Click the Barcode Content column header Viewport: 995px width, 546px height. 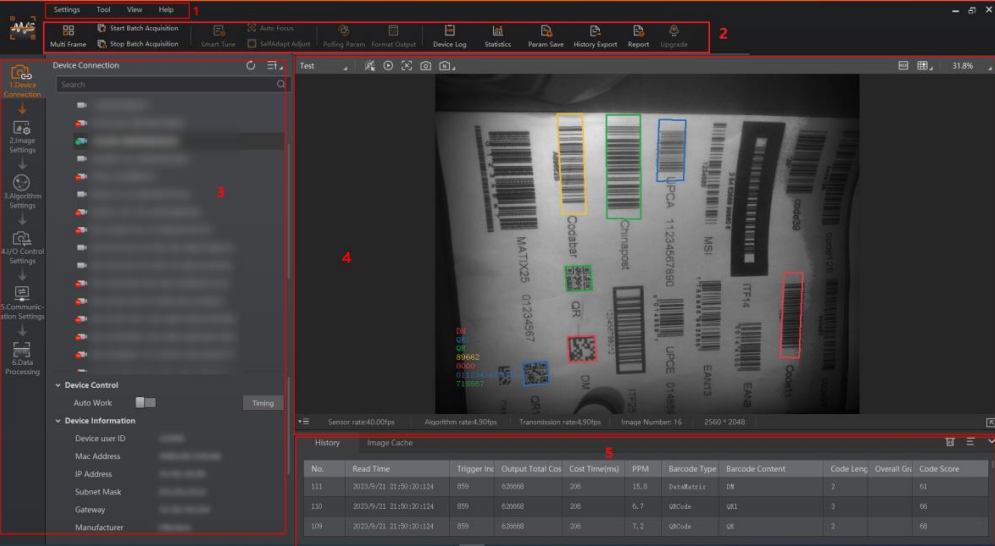pos(772,469)
